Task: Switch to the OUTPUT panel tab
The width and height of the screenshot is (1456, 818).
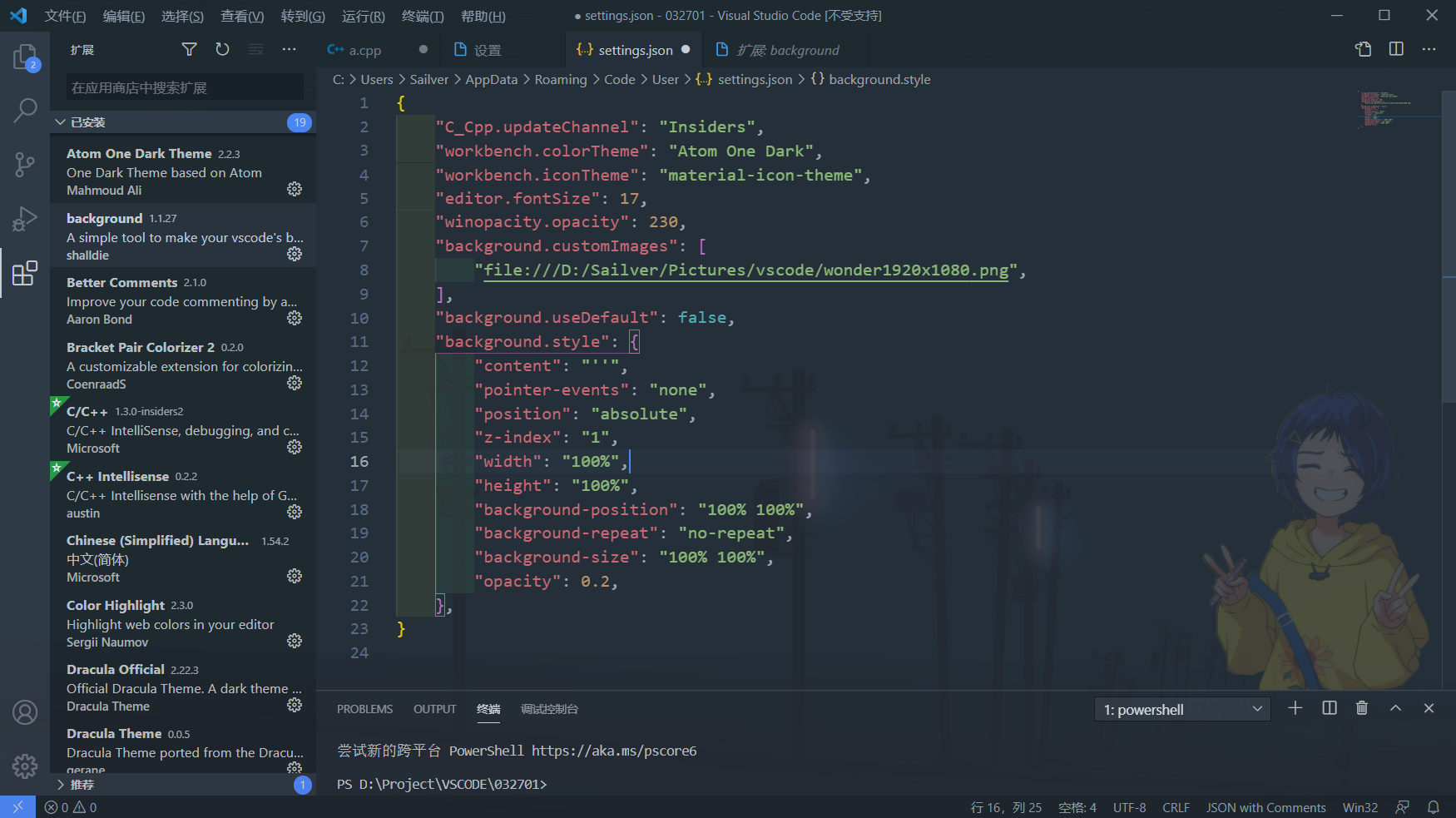Action: coord(434,708)
